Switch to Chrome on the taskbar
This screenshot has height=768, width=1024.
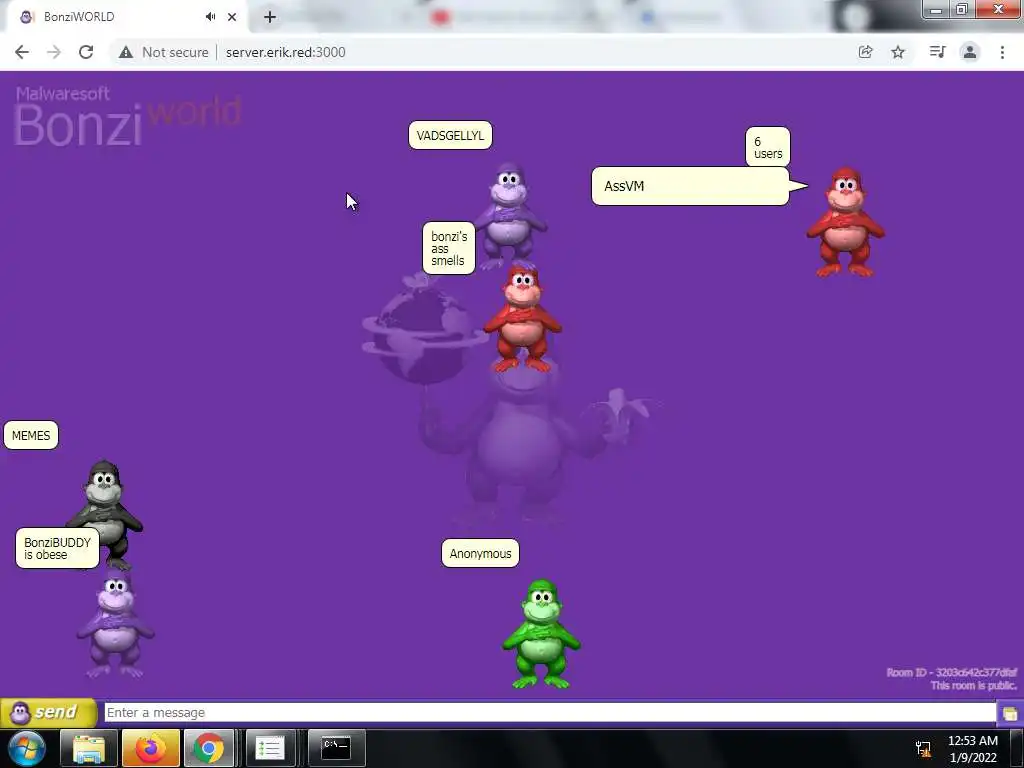coord(209,748)
